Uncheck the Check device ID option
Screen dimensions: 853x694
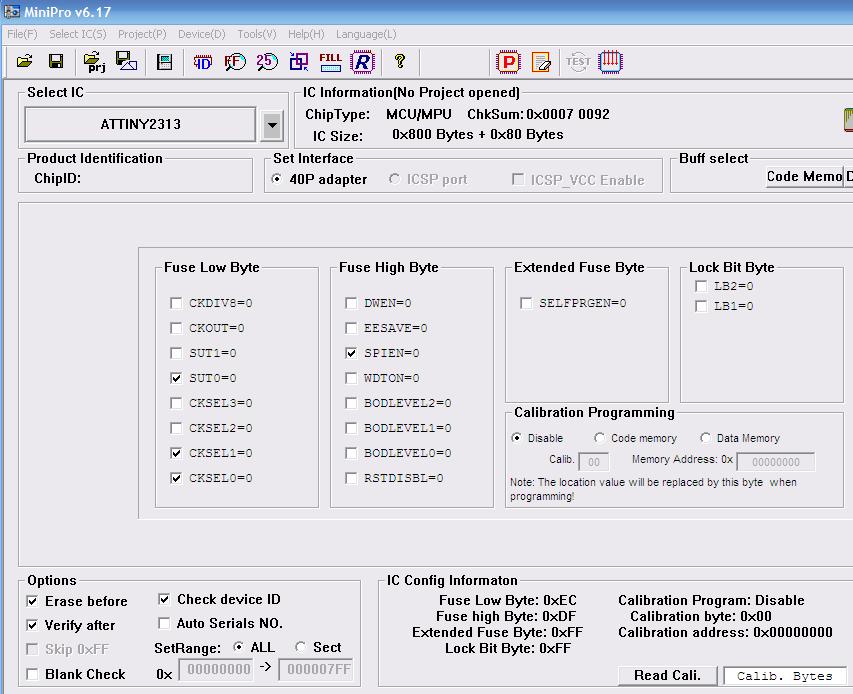click(x=164, y=599)
